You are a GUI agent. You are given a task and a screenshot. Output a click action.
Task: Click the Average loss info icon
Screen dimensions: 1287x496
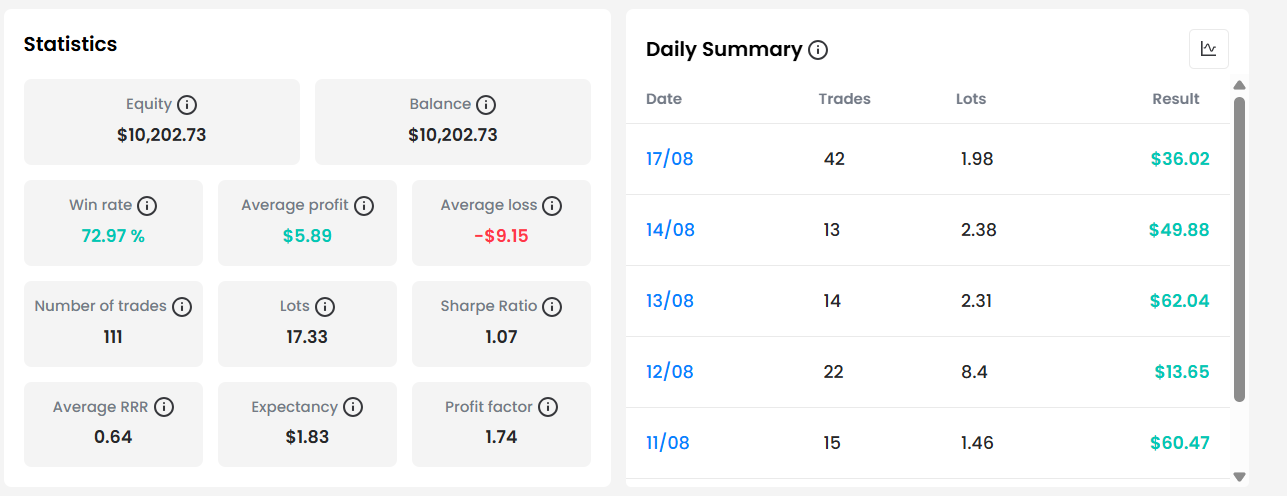tap(552, 205)
